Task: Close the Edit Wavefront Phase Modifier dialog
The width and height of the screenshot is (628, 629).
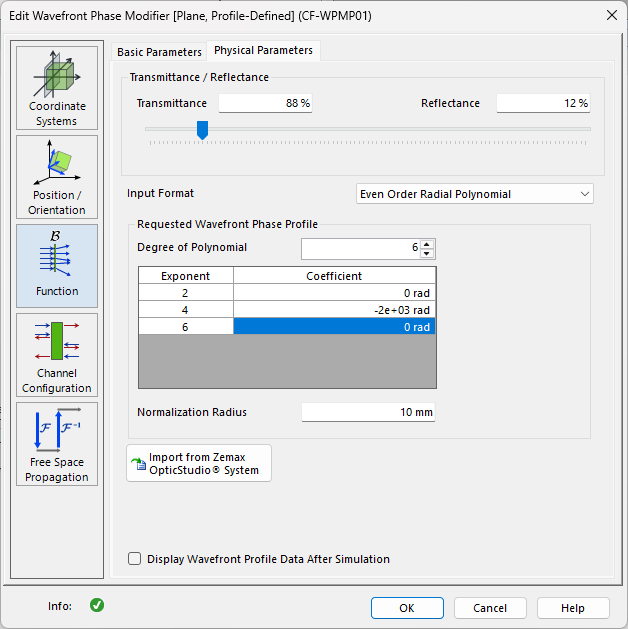Action: tap(612, 16)
